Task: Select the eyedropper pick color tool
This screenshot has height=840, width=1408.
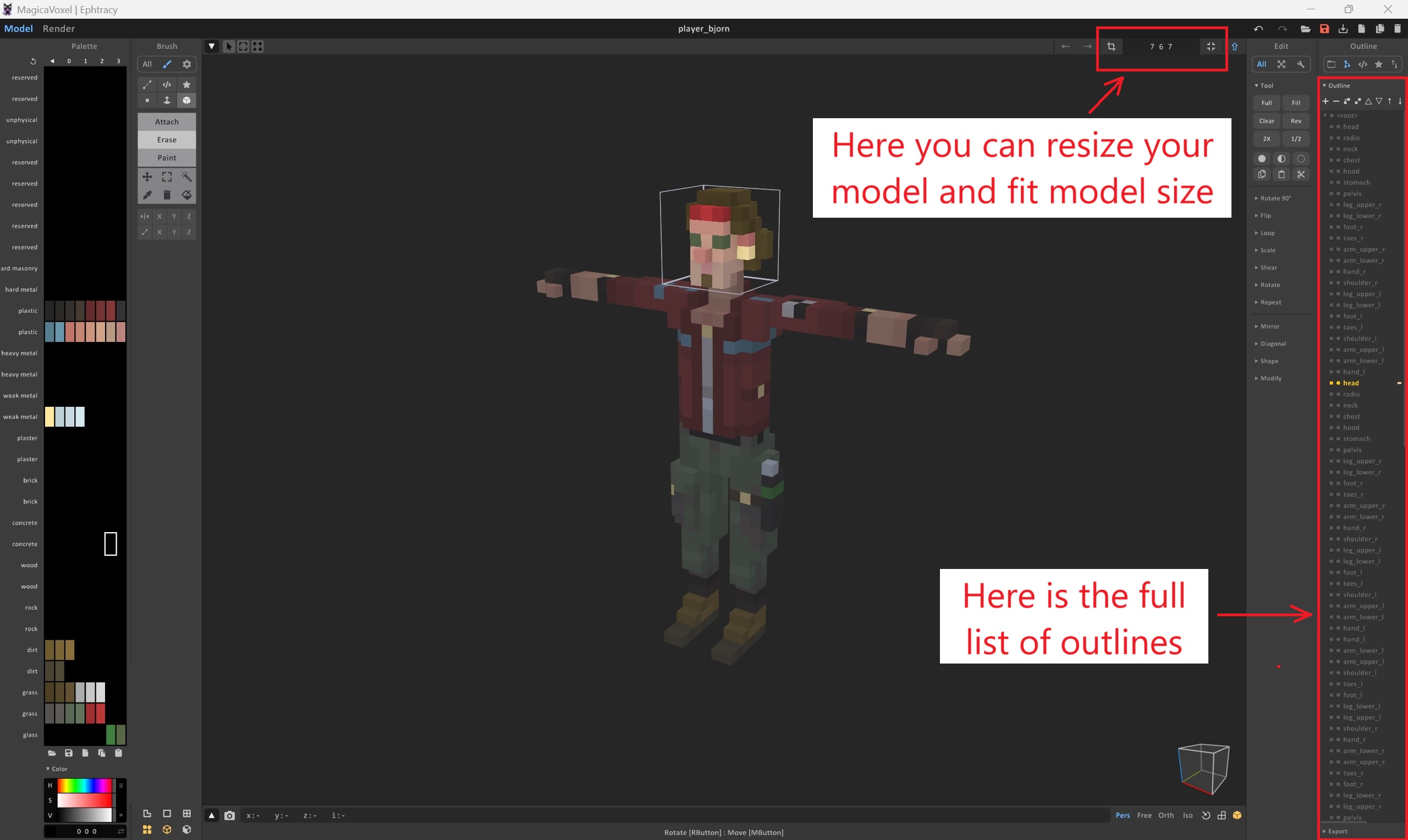Action: pos(147,195)
